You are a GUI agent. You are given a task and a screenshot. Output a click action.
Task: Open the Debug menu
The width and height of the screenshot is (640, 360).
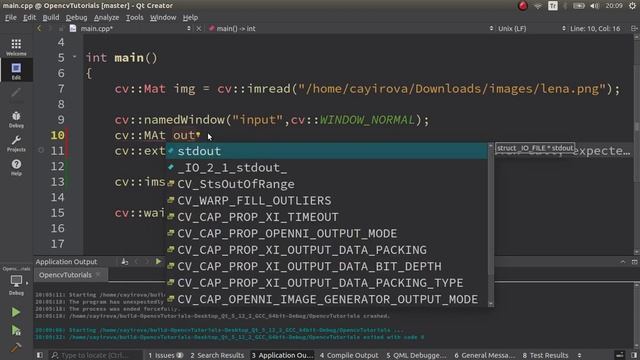point(76,18)
